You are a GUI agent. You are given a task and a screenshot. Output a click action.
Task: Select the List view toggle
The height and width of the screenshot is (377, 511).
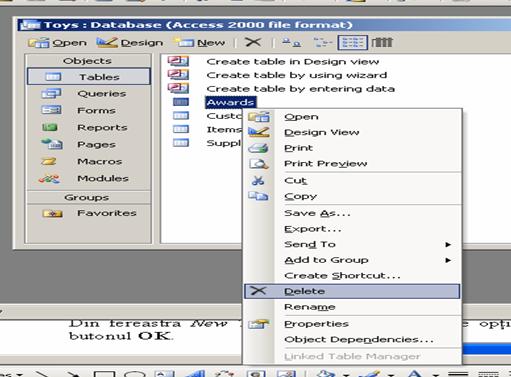point(353,42)
